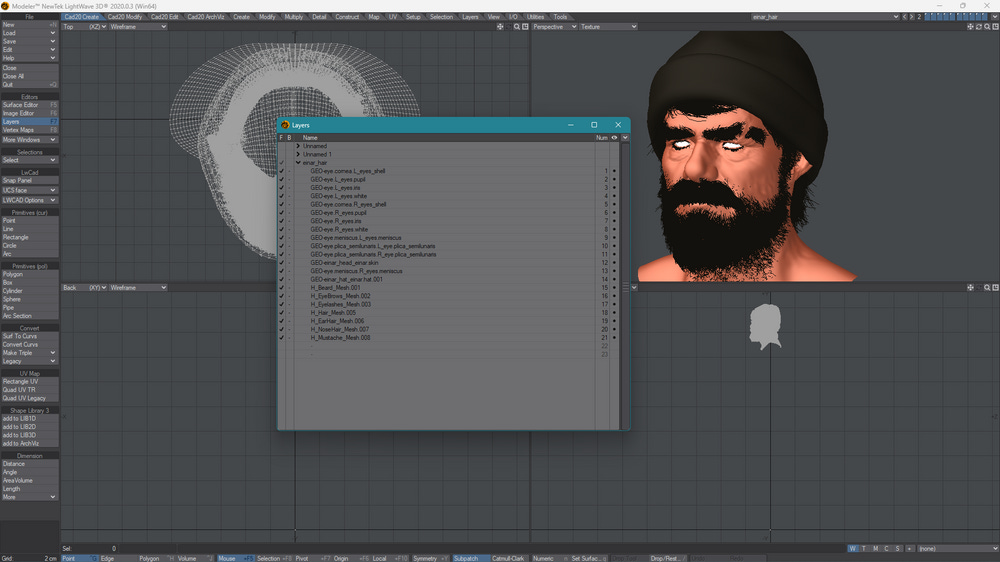Toggle visibility dot for GEO-einar_hat_einar.hat.001 layer
The image size is (1000, 562).
pos(615,279)
